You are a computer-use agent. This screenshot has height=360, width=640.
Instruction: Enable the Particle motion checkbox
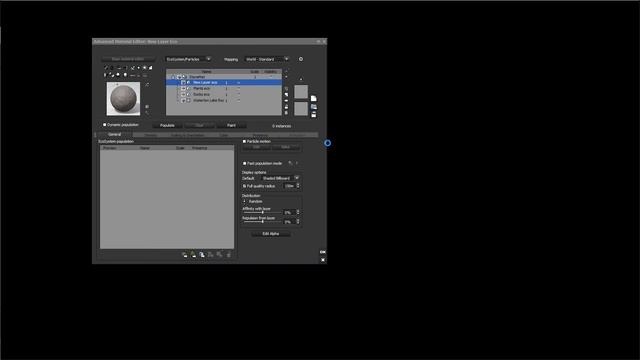[x=244, y=141]
